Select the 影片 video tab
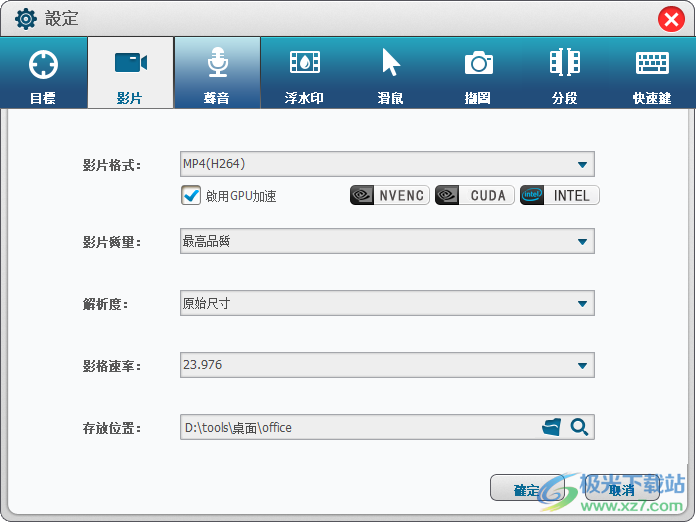The height and width of the screenshot is (522, 696). pos(130,73)
